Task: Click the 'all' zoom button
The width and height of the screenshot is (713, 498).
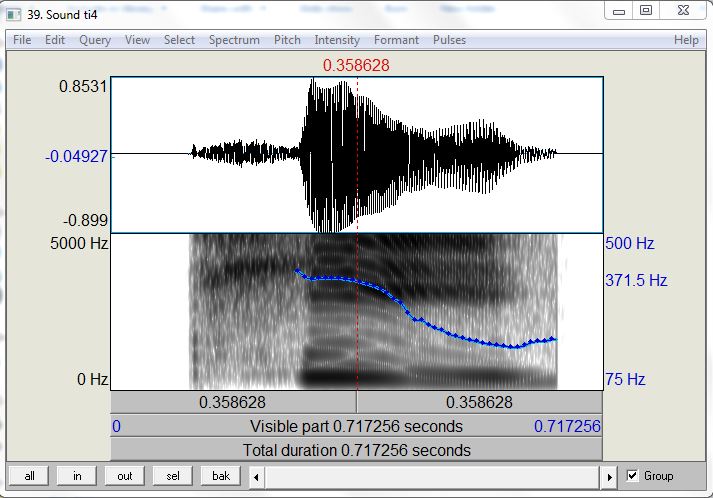Action: click(29, 476)
